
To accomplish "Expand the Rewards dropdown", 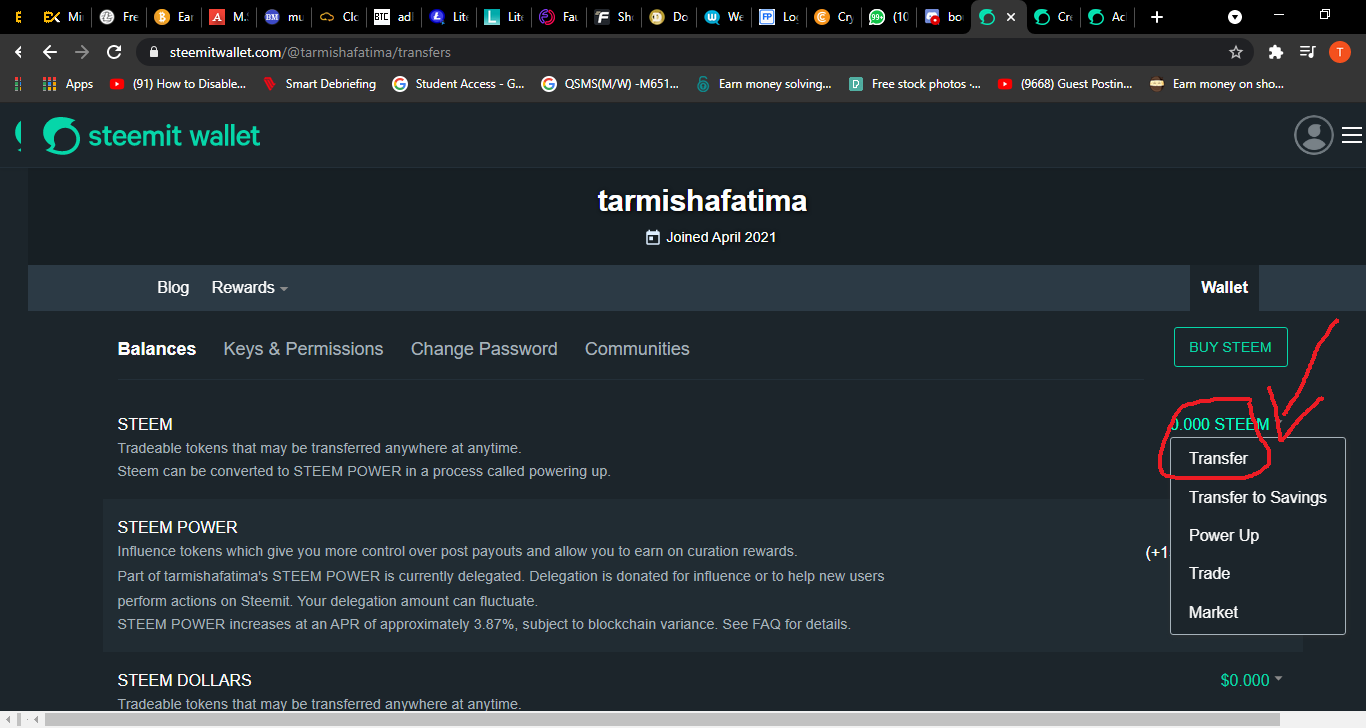I will pos(250,287).
